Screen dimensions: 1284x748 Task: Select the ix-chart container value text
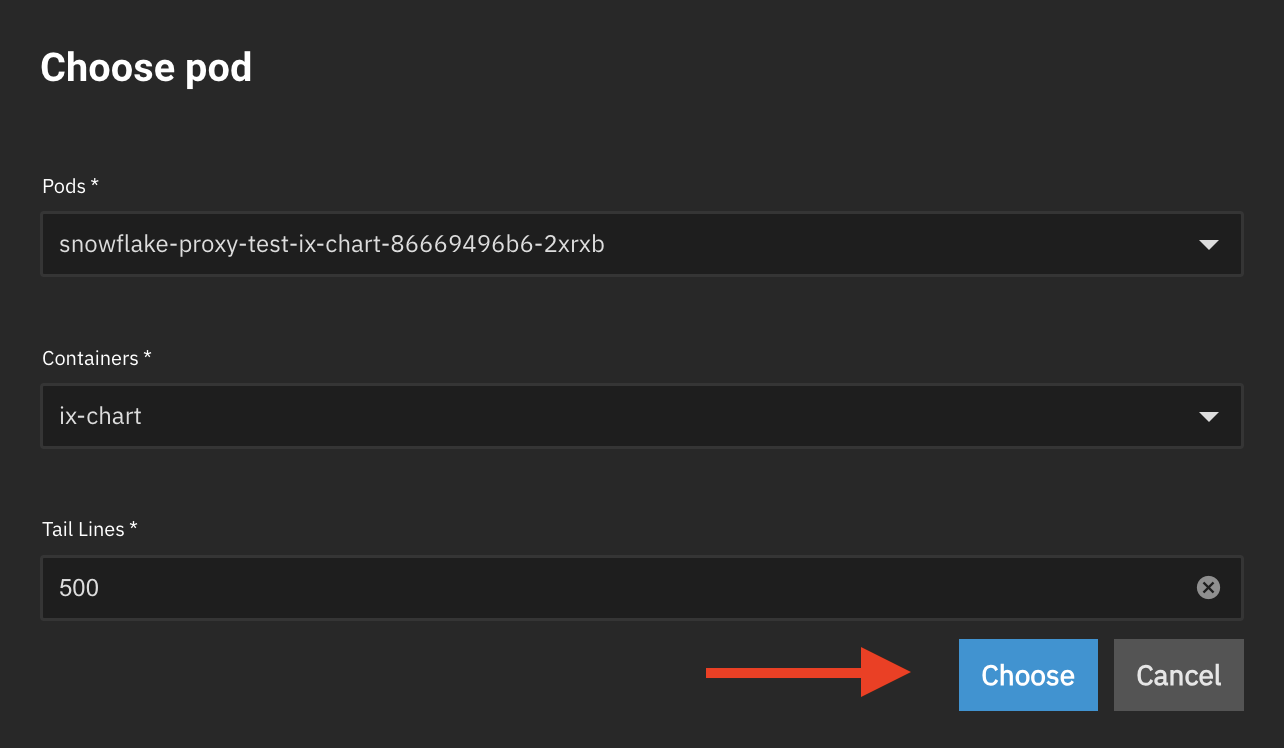coord(100,416)
